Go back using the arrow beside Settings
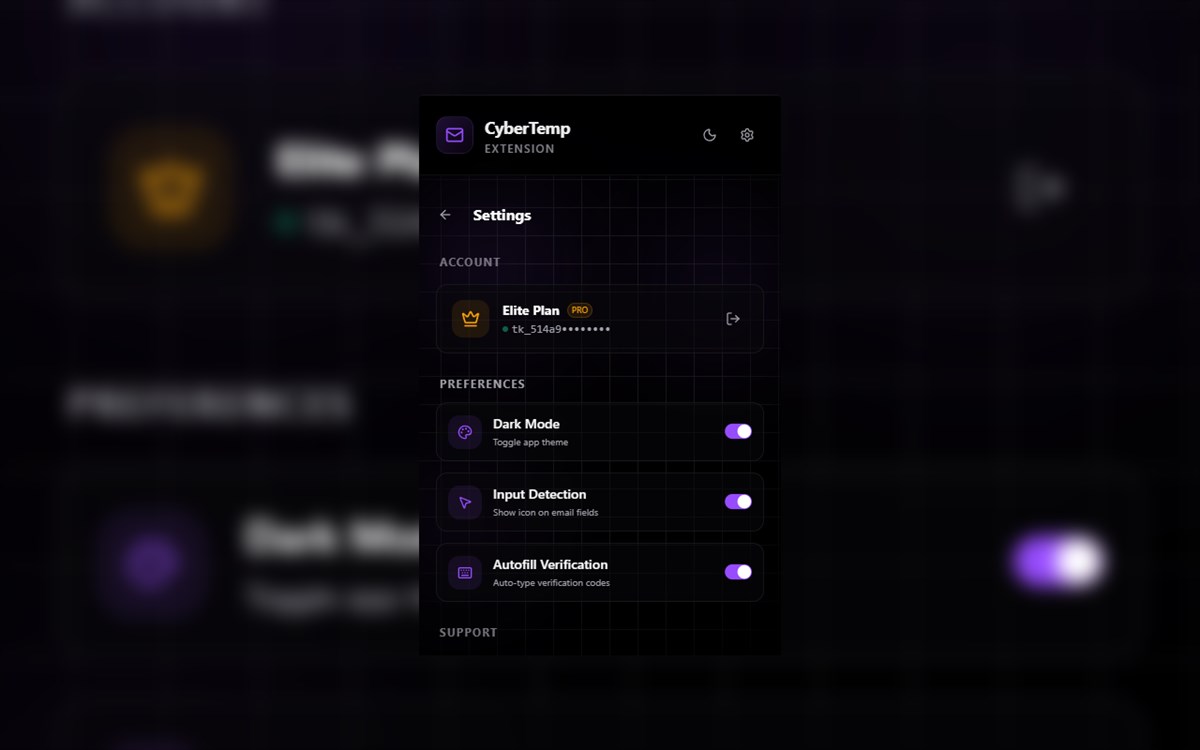Image resolution: width=1200 pixels, height=750 pixels. pyautogui.click(x=445, y=215)
